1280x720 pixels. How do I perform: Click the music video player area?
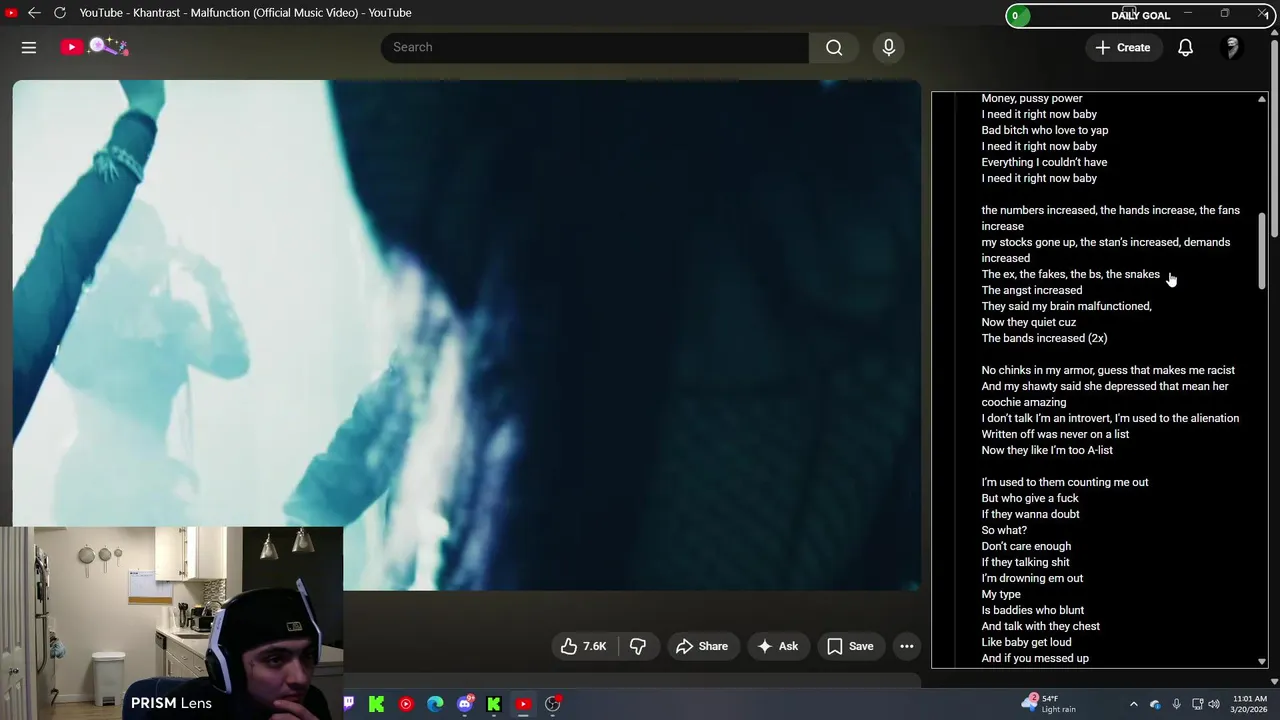[x=466, y=335]
